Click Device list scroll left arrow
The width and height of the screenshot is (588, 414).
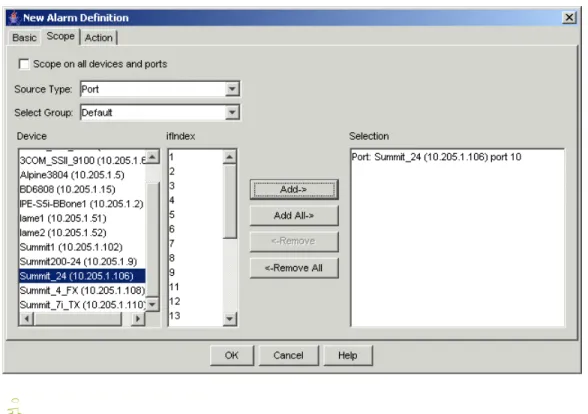tap(27, 319)
